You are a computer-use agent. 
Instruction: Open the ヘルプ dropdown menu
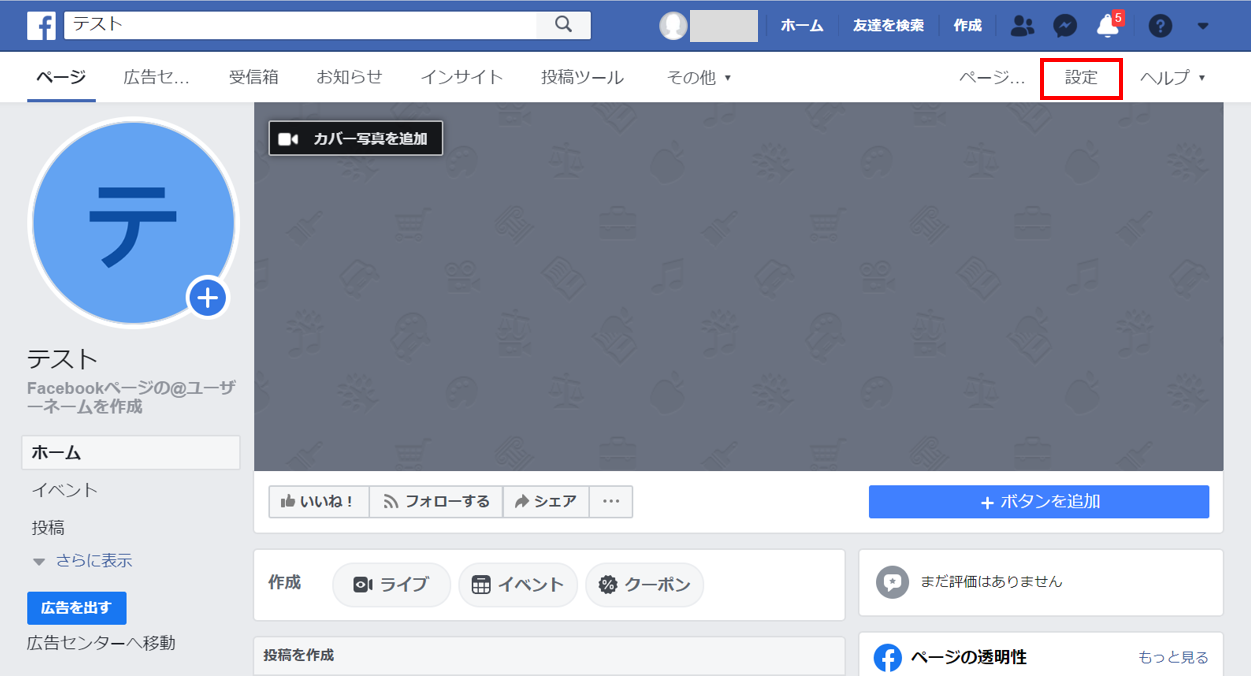(x=1173, y=77)
